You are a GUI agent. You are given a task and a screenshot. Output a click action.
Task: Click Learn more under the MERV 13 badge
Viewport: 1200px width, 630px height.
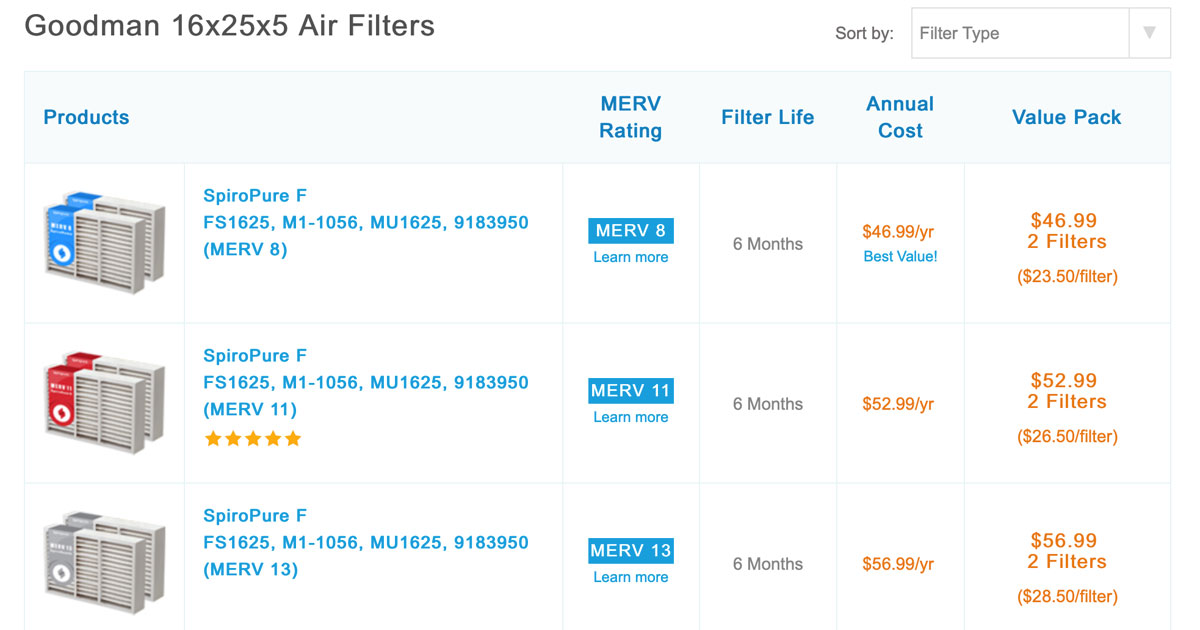pos(630,577)
